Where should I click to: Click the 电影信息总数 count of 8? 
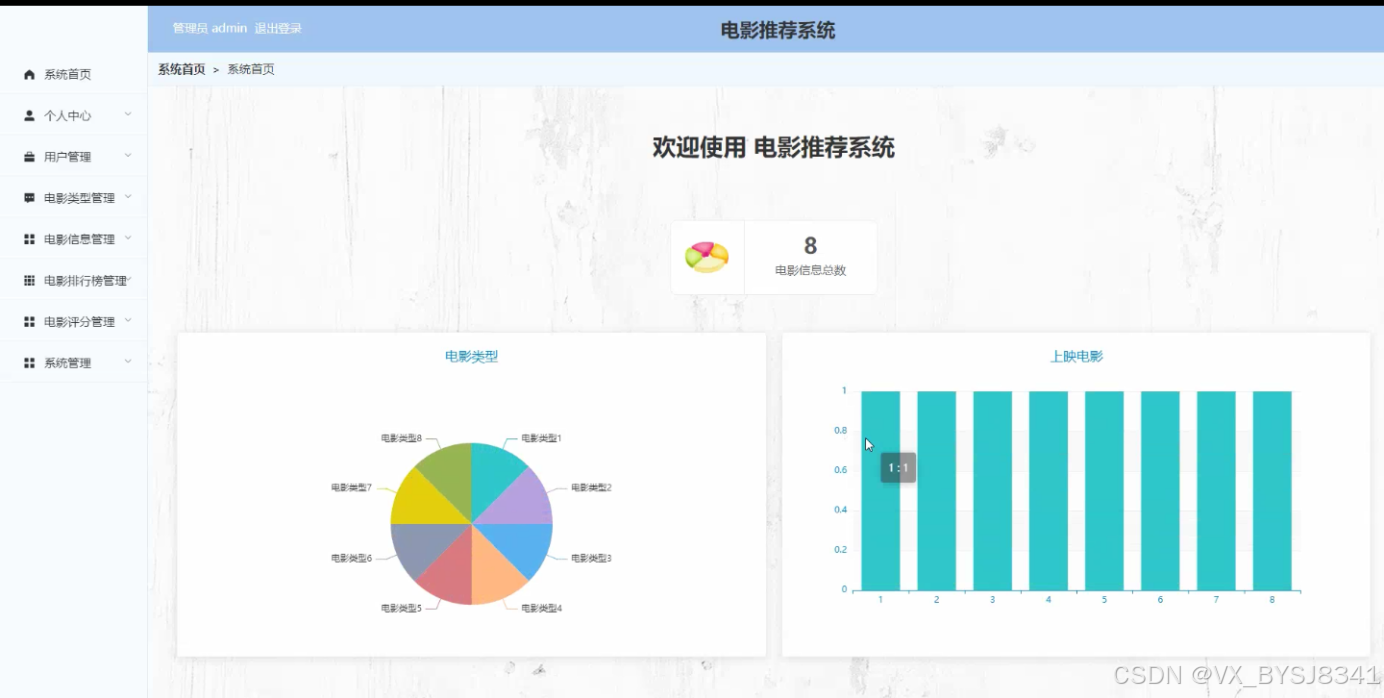pos(811,246)
